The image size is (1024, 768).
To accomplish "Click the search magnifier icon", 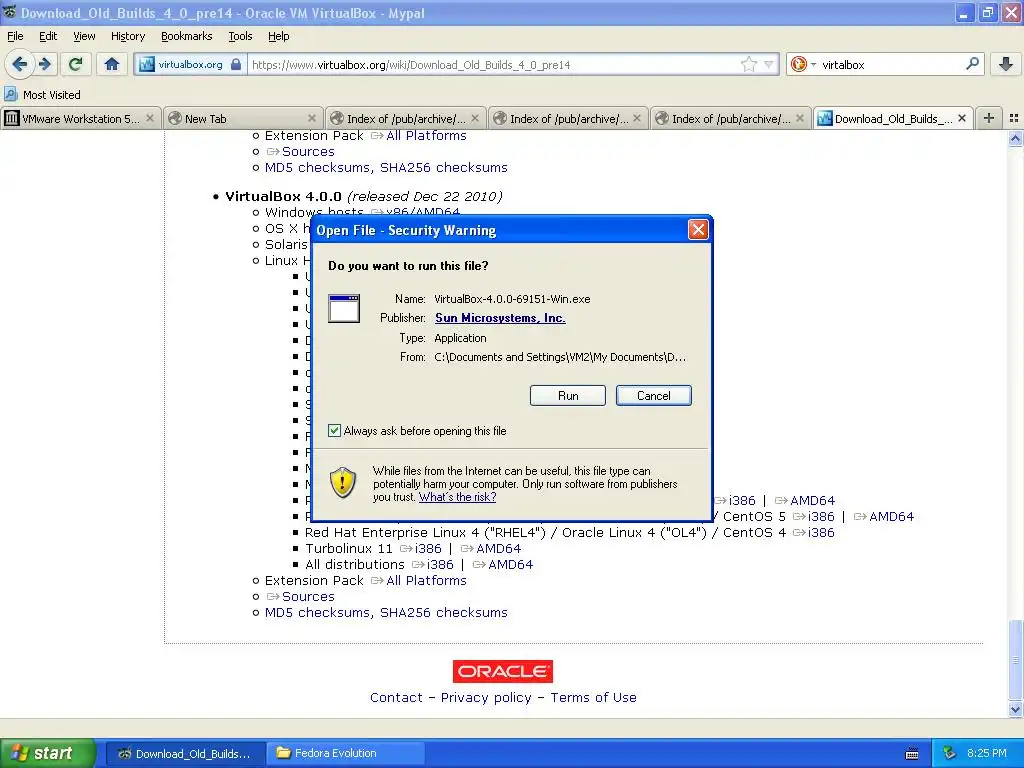I will pos(972,64).
